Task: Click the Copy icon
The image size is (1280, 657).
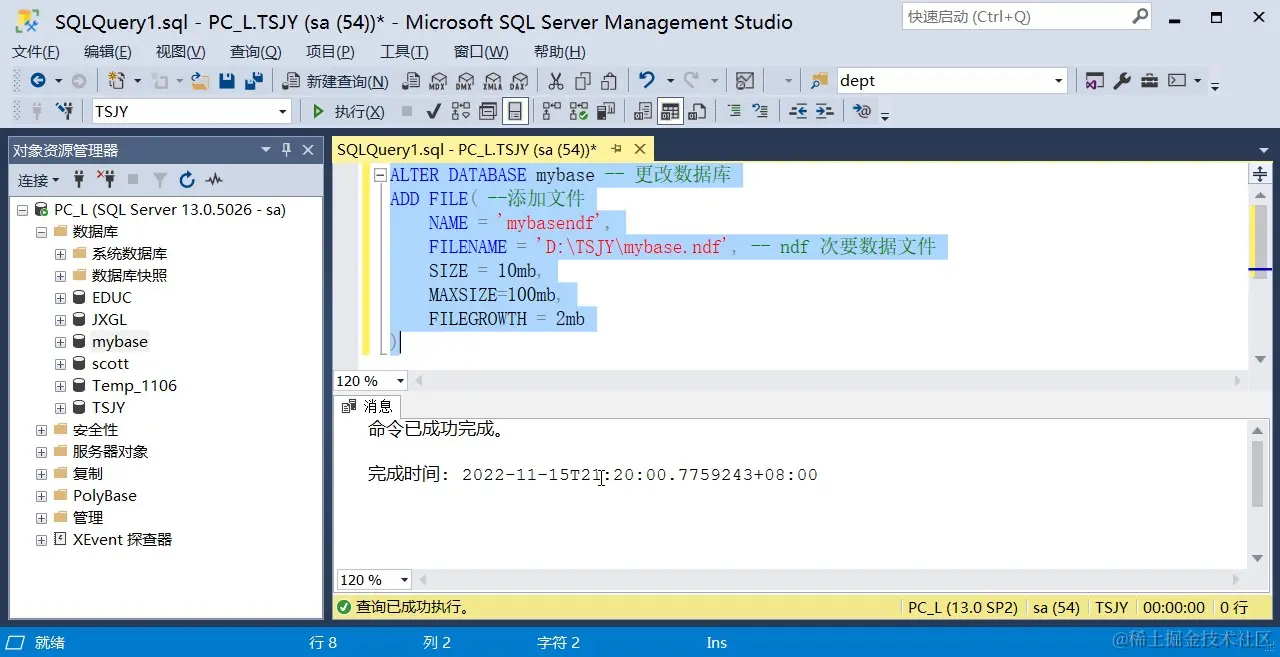Action: (582, 81)
